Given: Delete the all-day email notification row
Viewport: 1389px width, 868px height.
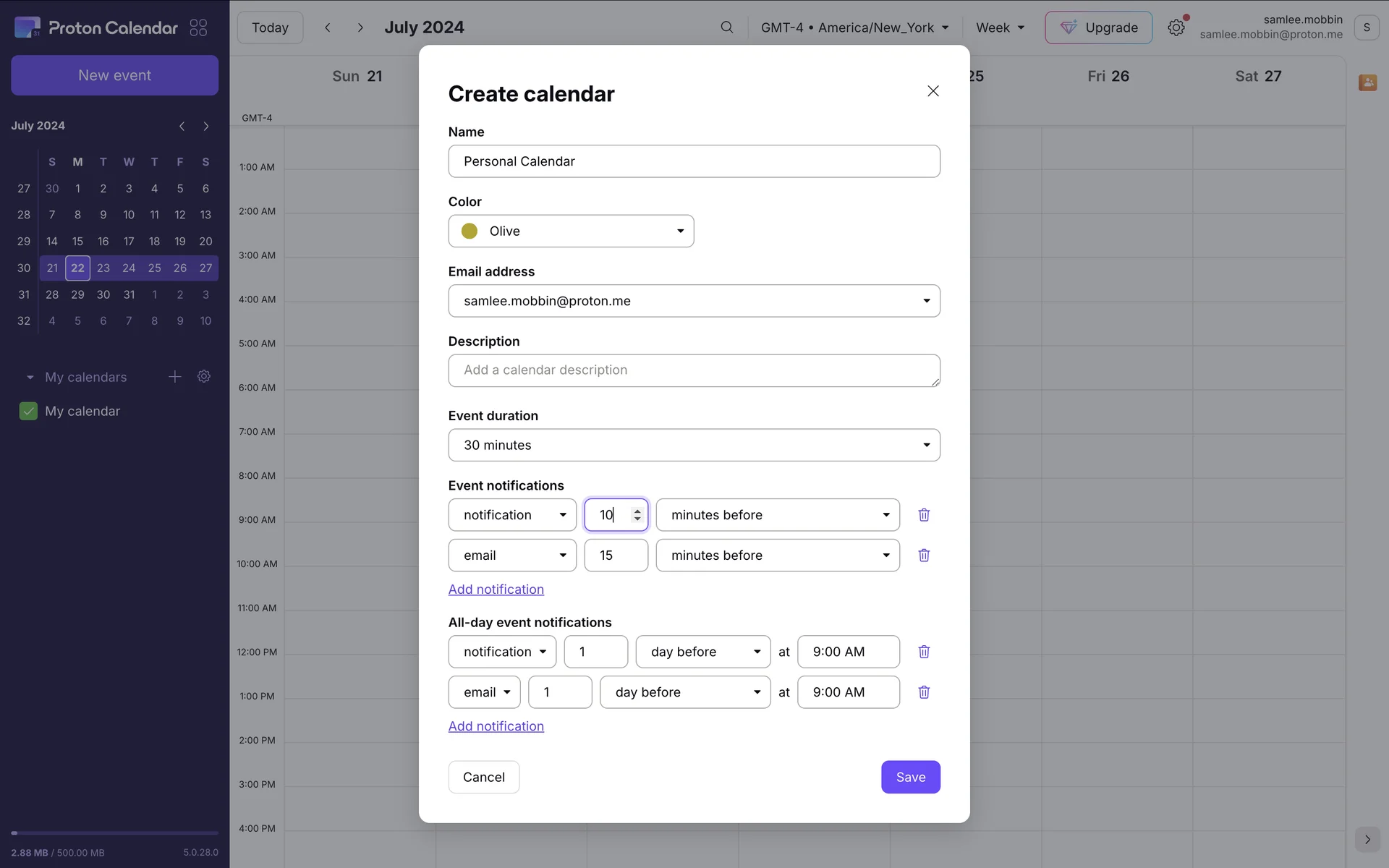Looking at the screenshot, I should pyautogui.click(x=924, y=692).
